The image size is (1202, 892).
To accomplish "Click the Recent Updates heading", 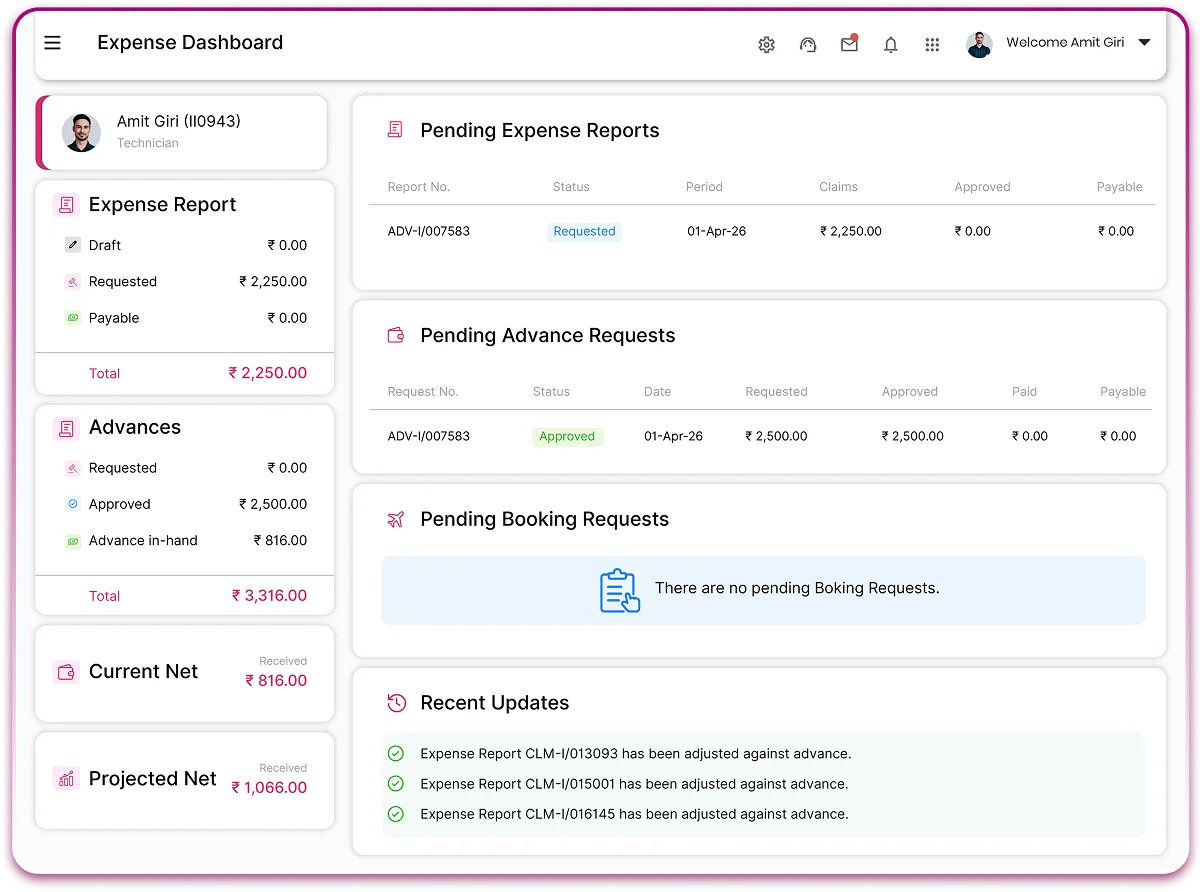I will click(x=495, y=703).
